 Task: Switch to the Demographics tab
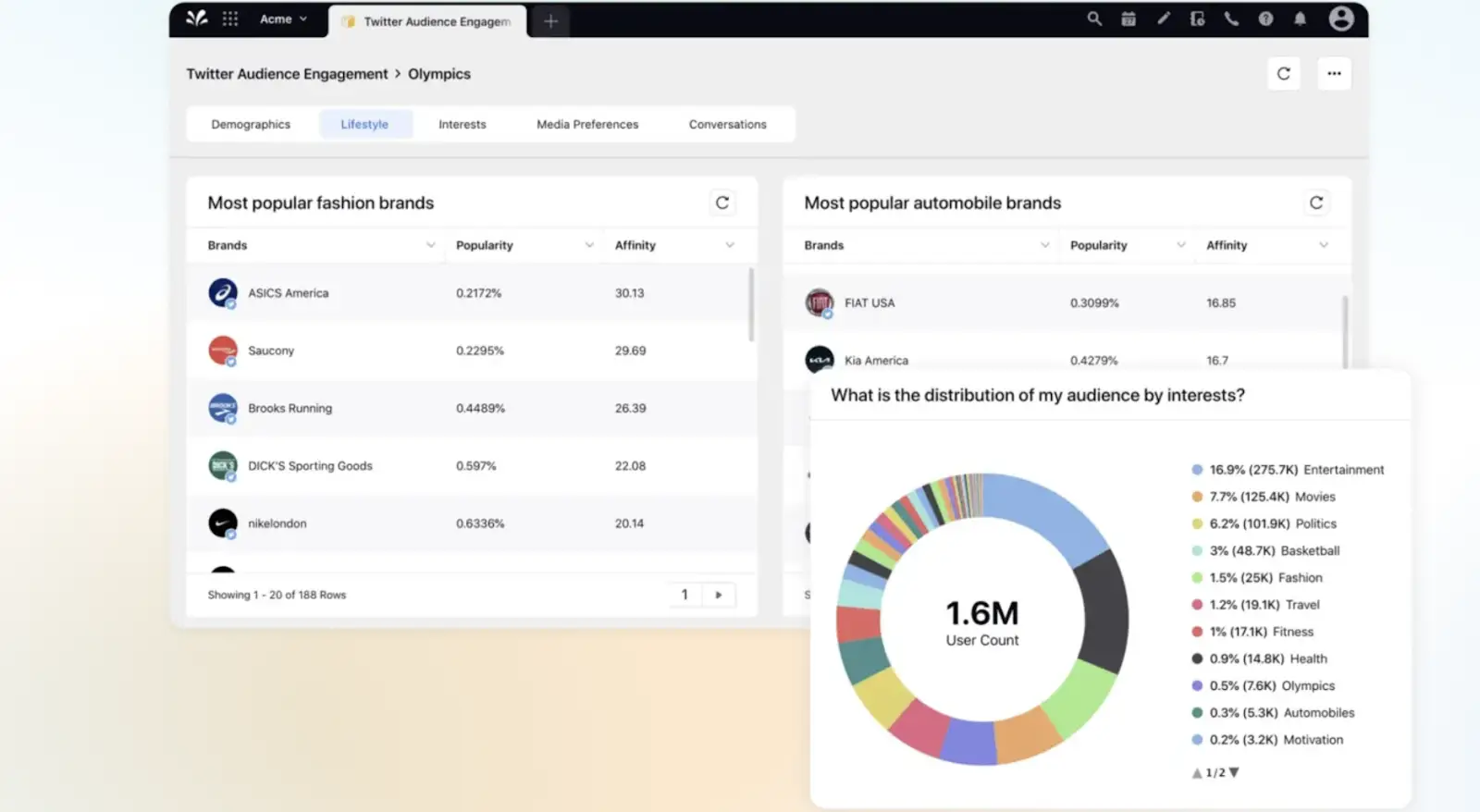pyautogui.click(x=251, y=124)
